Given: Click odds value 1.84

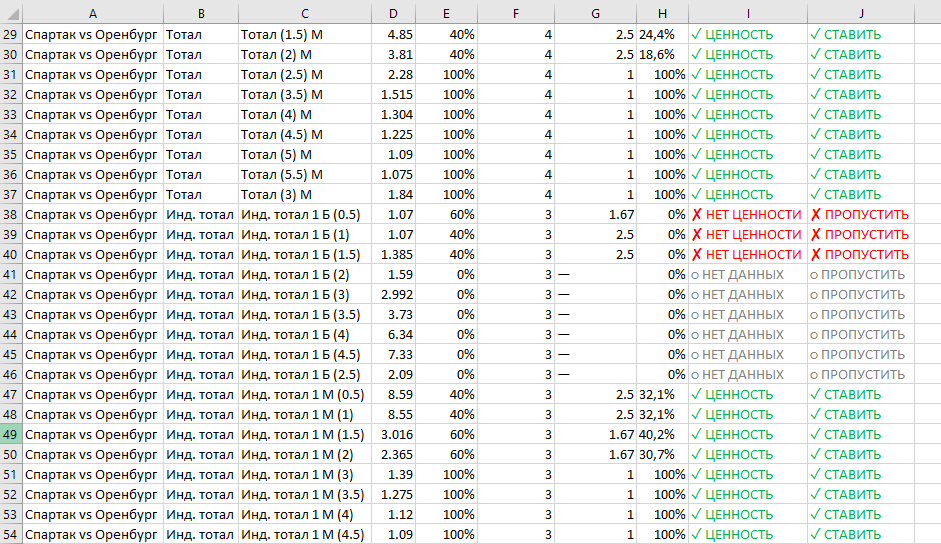Looking at the screenshot, I should (400, 195).
